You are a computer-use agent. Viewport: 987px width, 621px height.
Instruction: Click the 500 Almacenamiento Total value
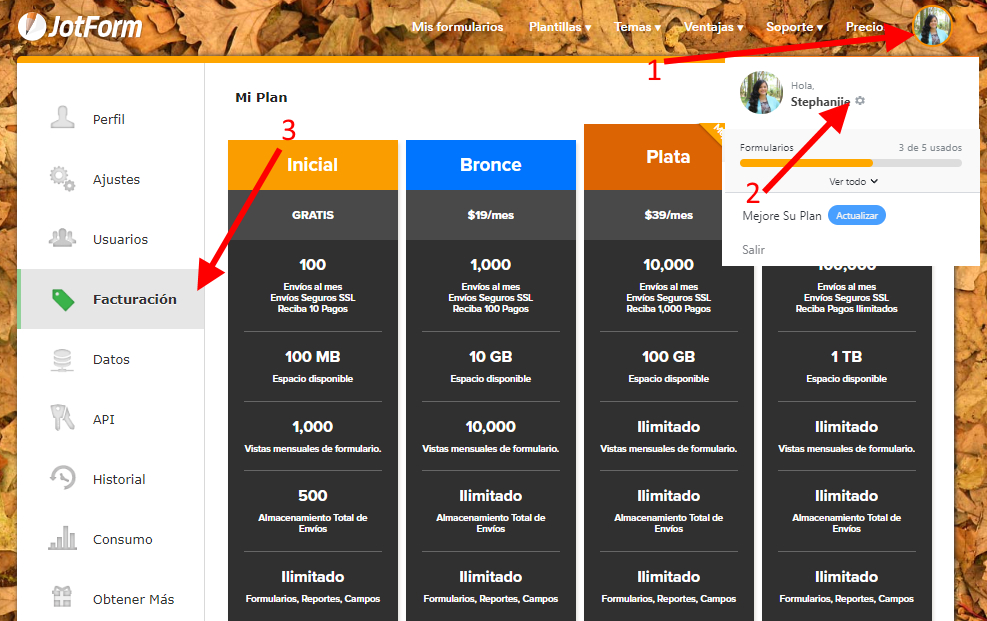pyautogui.click(x=313, y=496)
